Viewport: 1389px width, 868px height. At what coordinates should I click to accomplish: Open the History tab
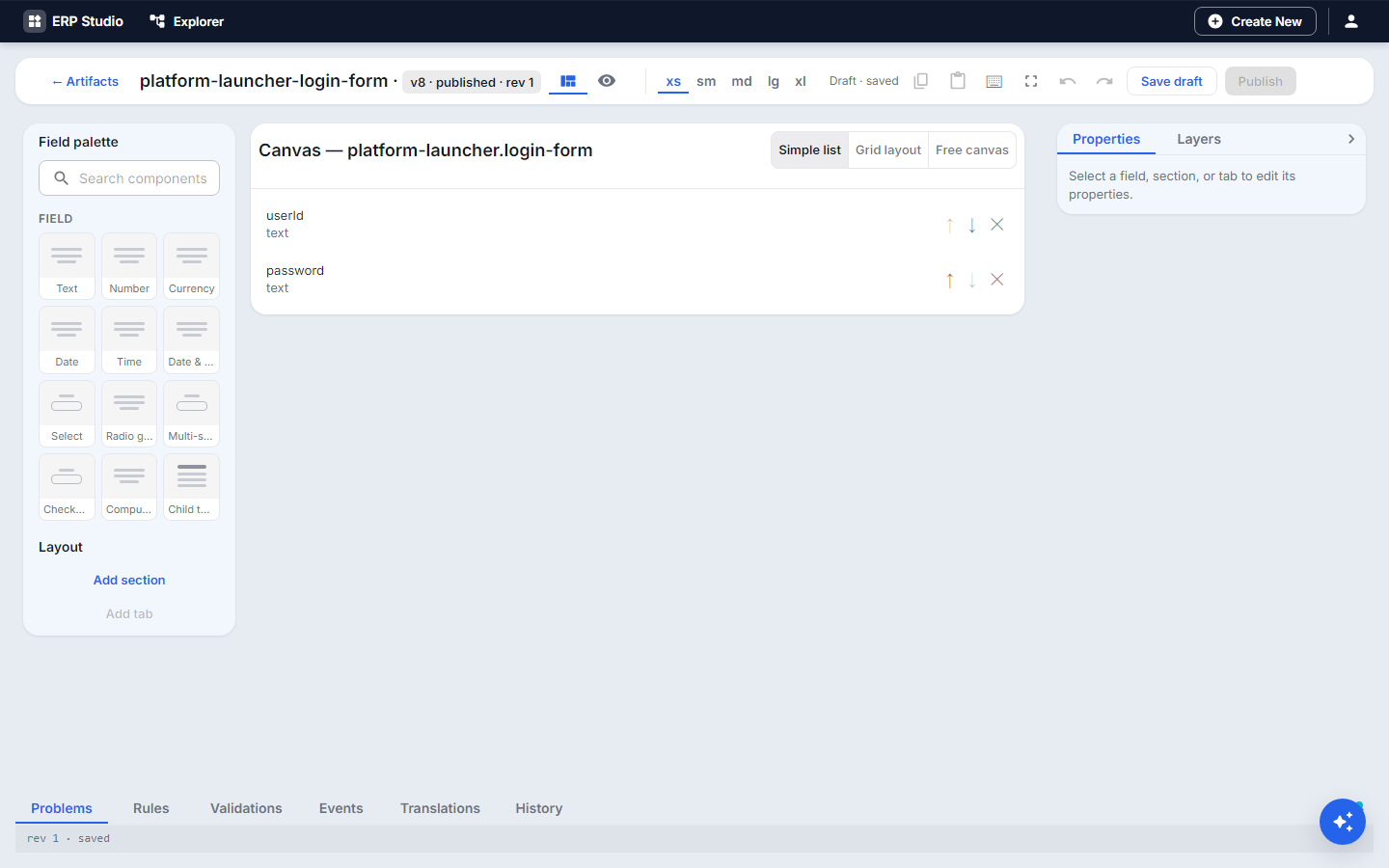[x=539, y=808]
